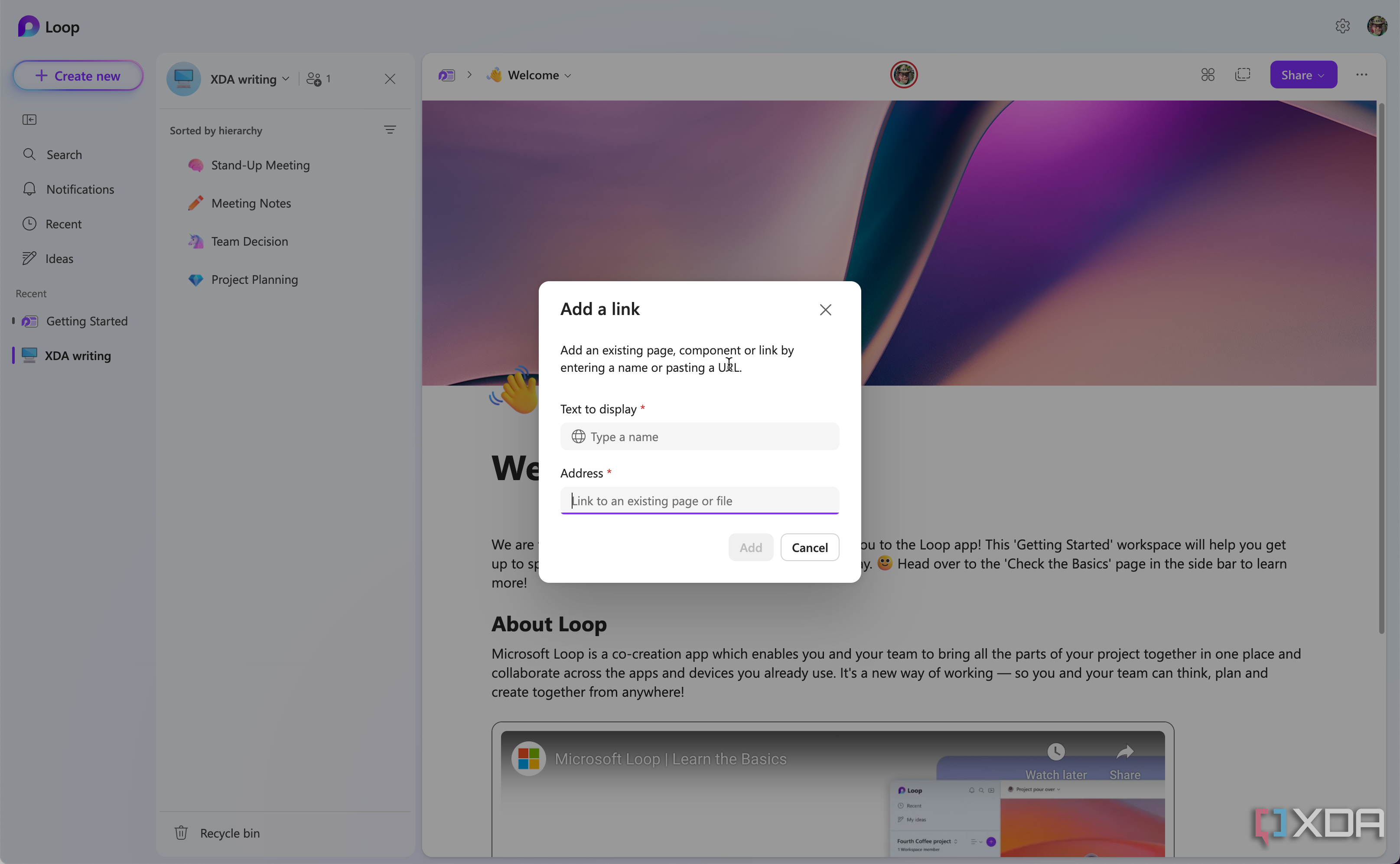The width and height of the screenshot is (1400, 864).
Task: Open the more options ellipsis menu
Action: pos(1362,75)
